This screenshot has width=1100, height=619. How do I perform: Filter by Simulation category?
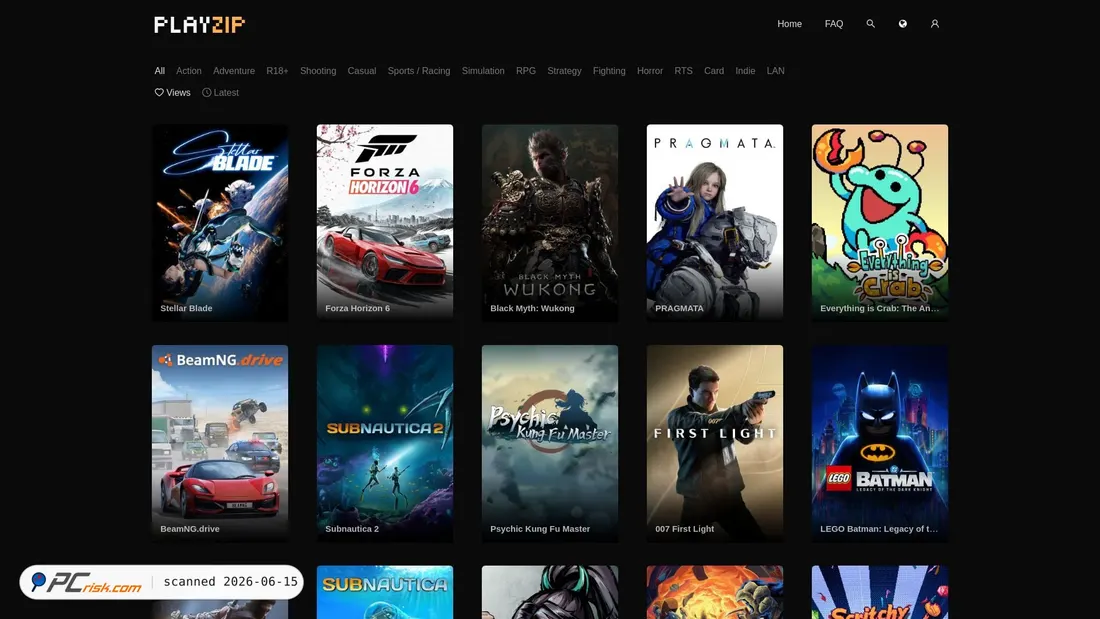tap(483, 71)
